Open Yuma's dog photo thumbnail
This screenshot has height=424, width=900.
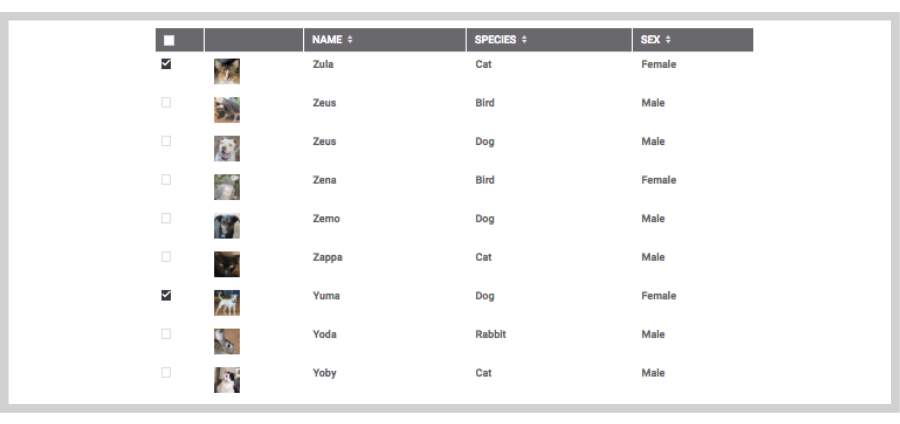(227, 302)
